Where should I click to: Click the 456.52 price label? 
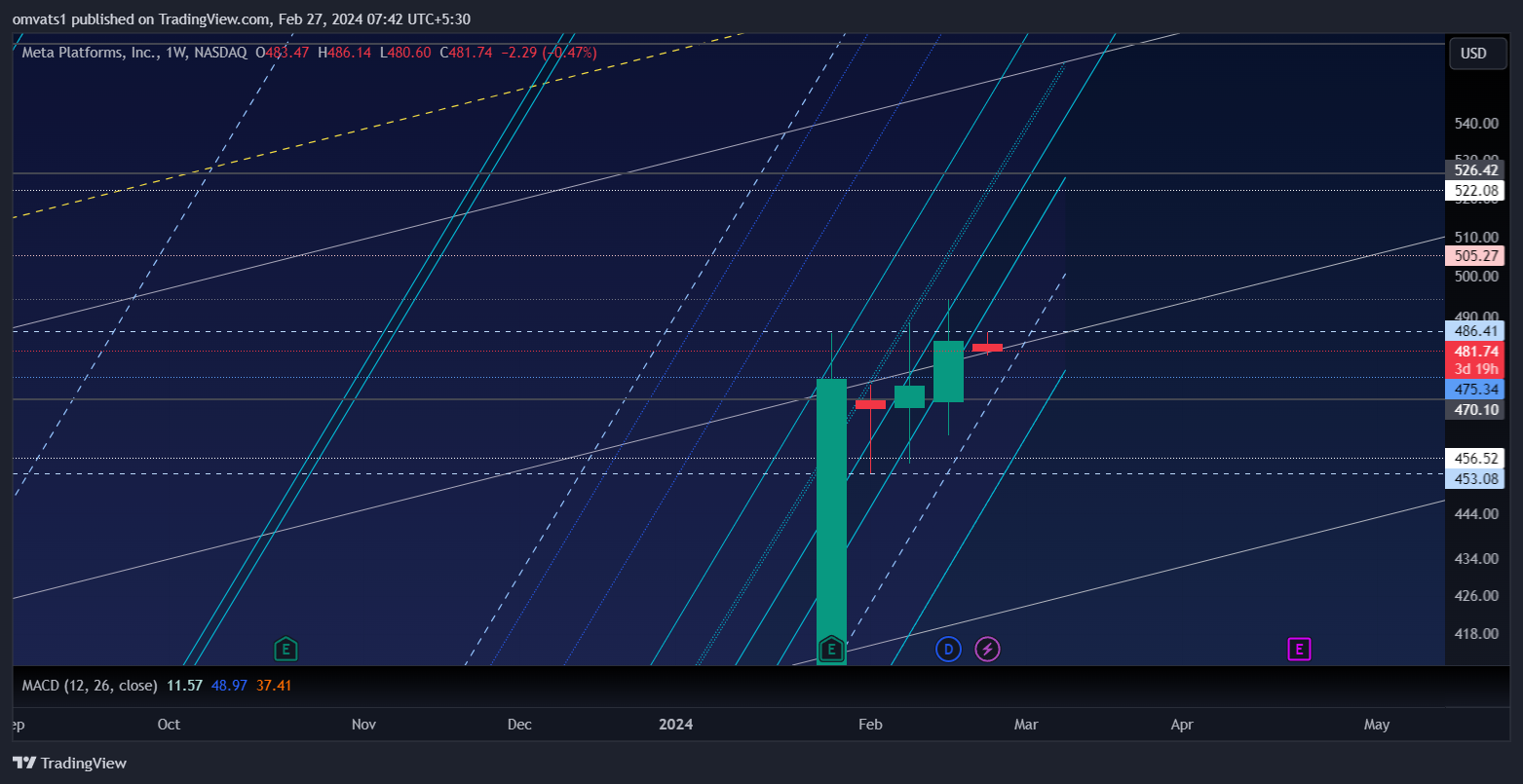point(1475,458)
